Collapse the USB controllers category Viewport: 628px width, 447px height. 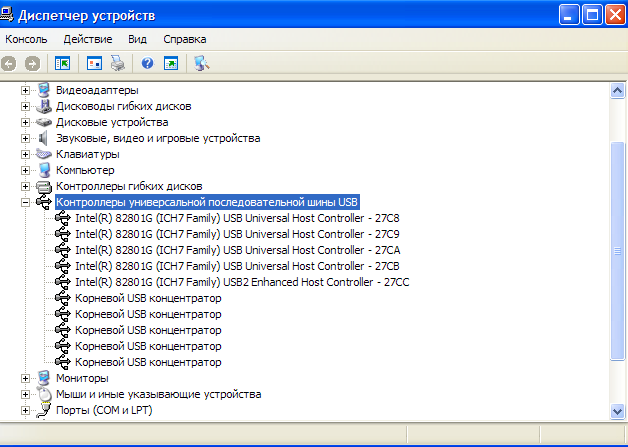tap(26, 202)
